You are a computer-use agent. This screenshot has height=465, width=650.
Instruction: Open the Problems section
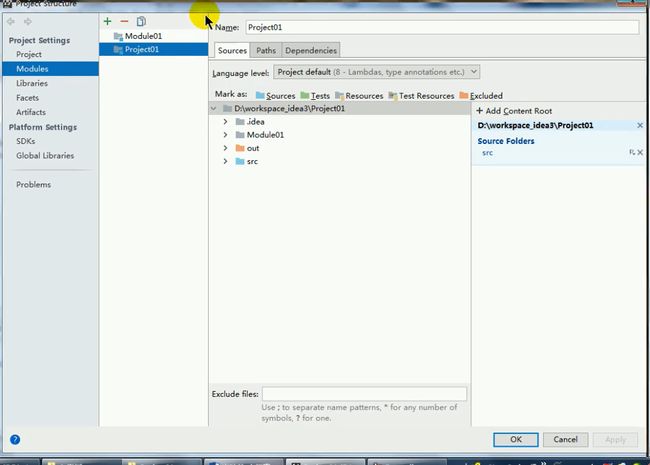click(34, 185)
